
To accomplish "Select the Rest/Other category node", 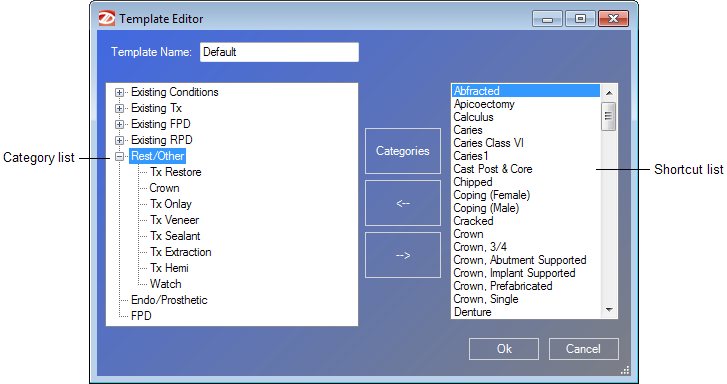I will pos(158,156).
